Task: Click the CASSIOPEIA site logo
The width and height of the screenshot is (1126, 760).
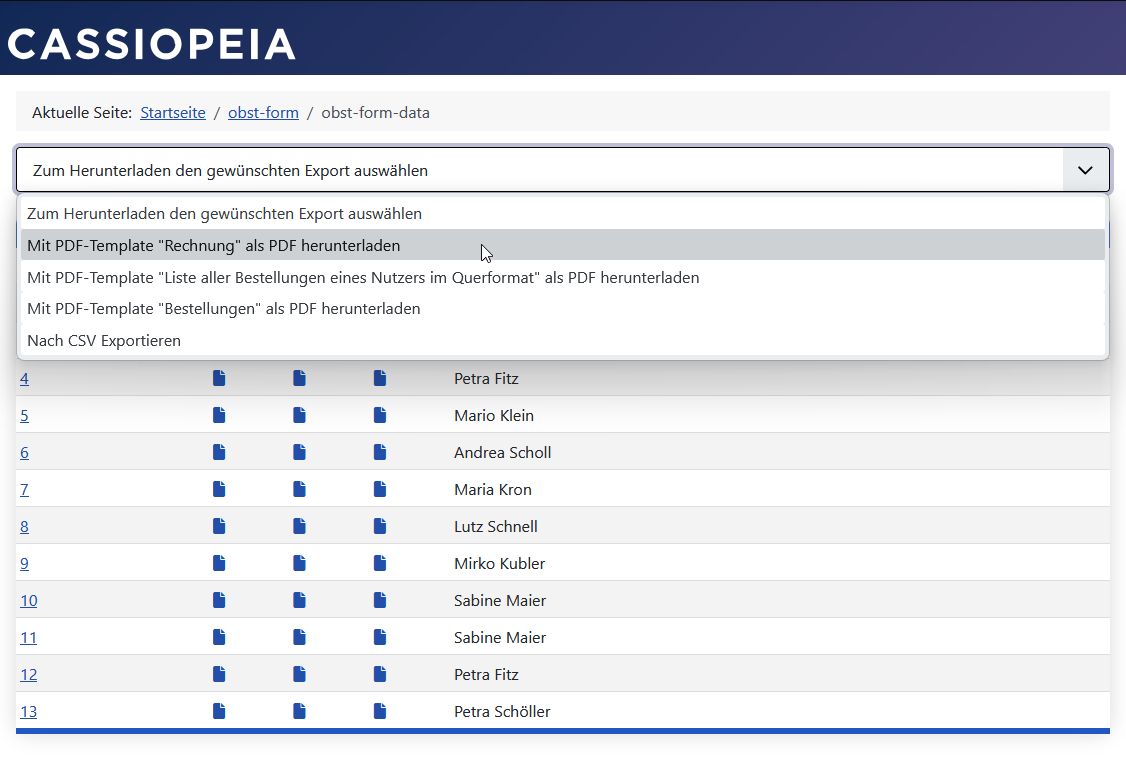Action: click(152, 43)
